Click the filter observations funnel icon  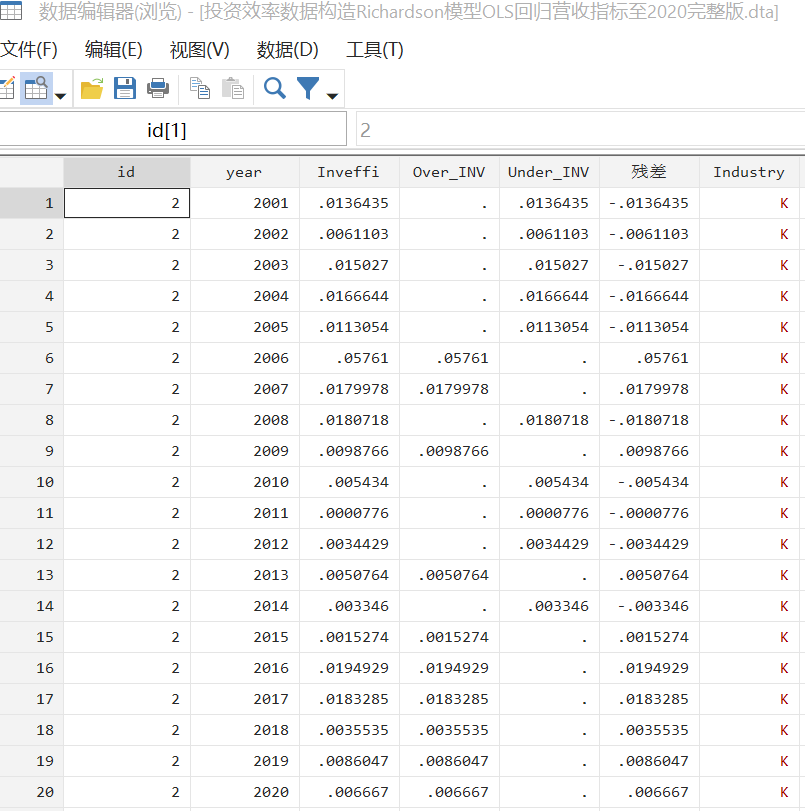[x=308, y=89]
